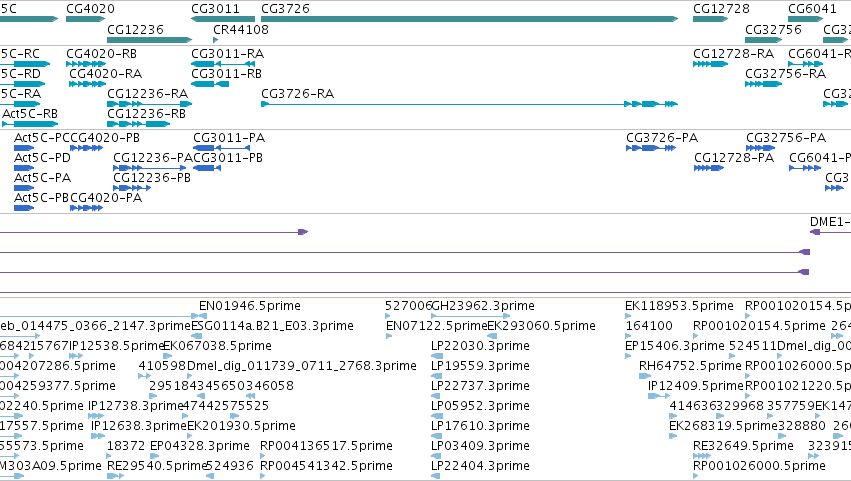Click transcript CG12236-RA
The height and width of the screenshot is (481, 851).
pos(148,93)
